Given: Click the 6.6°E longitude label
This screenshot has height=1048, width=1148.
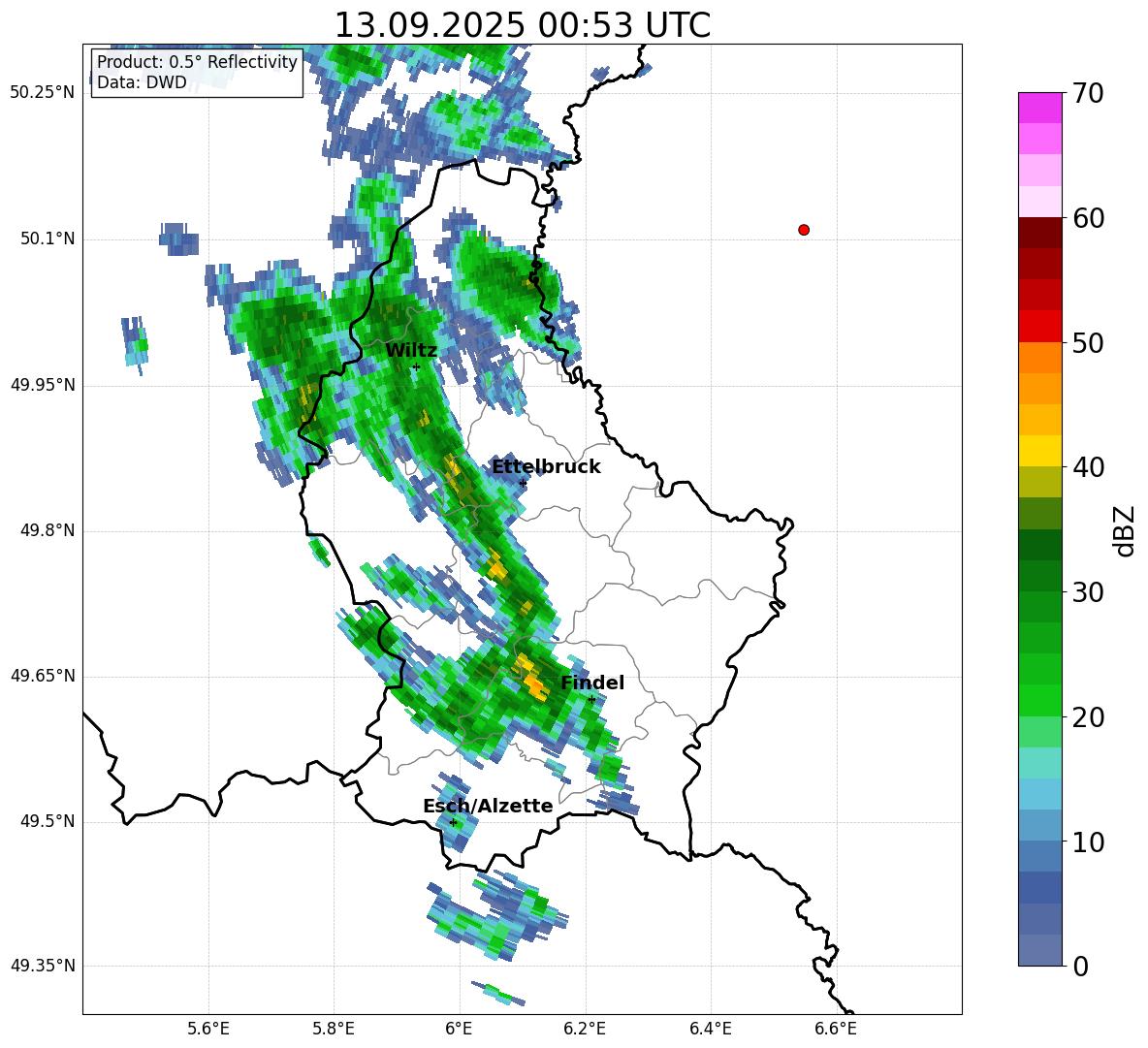Looking at the screenshot, I should click(836, 1029).
